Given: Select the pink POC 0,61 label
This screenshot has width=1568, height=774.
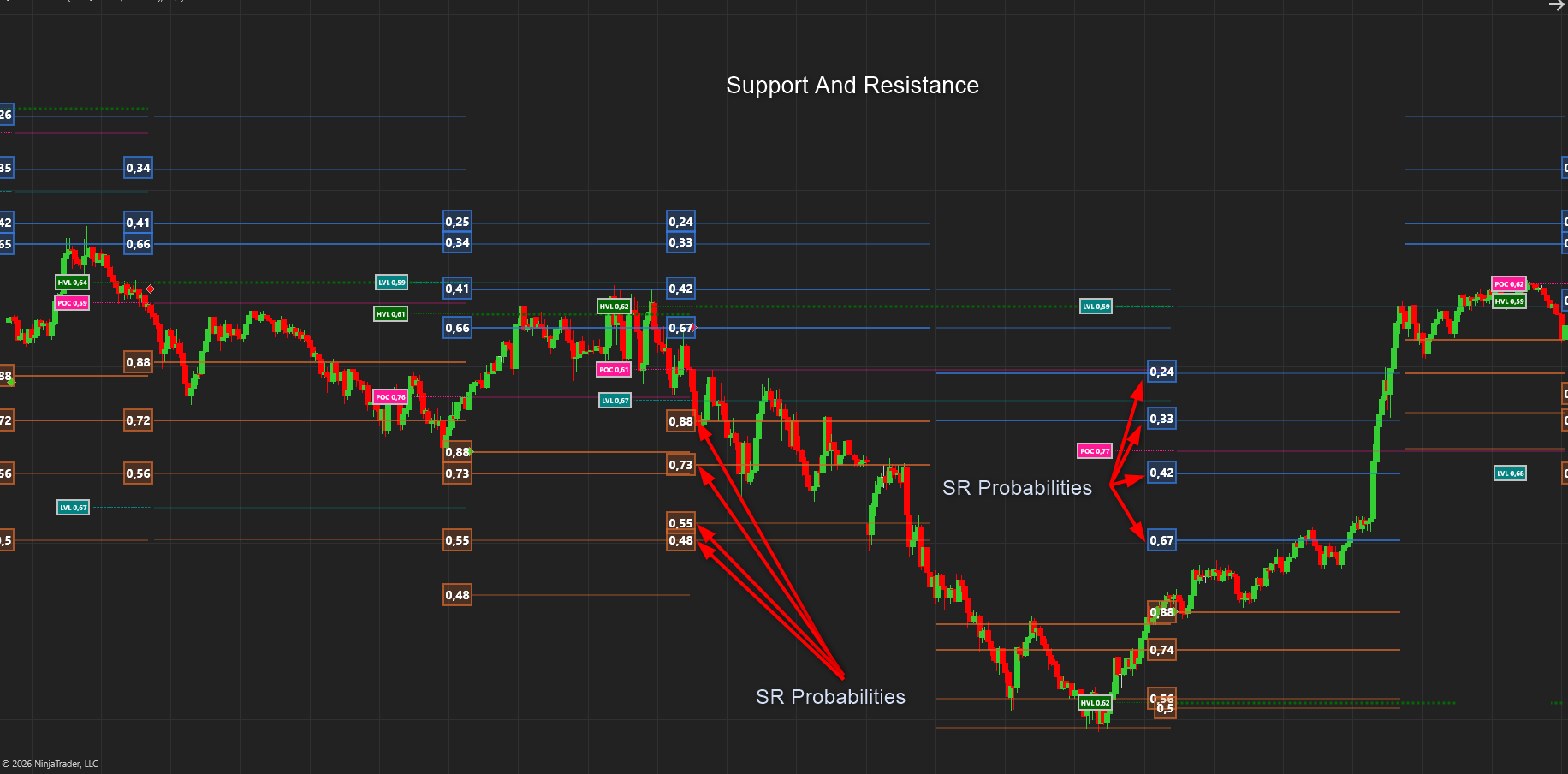Looking at the screenshot, I should (614, 370).
